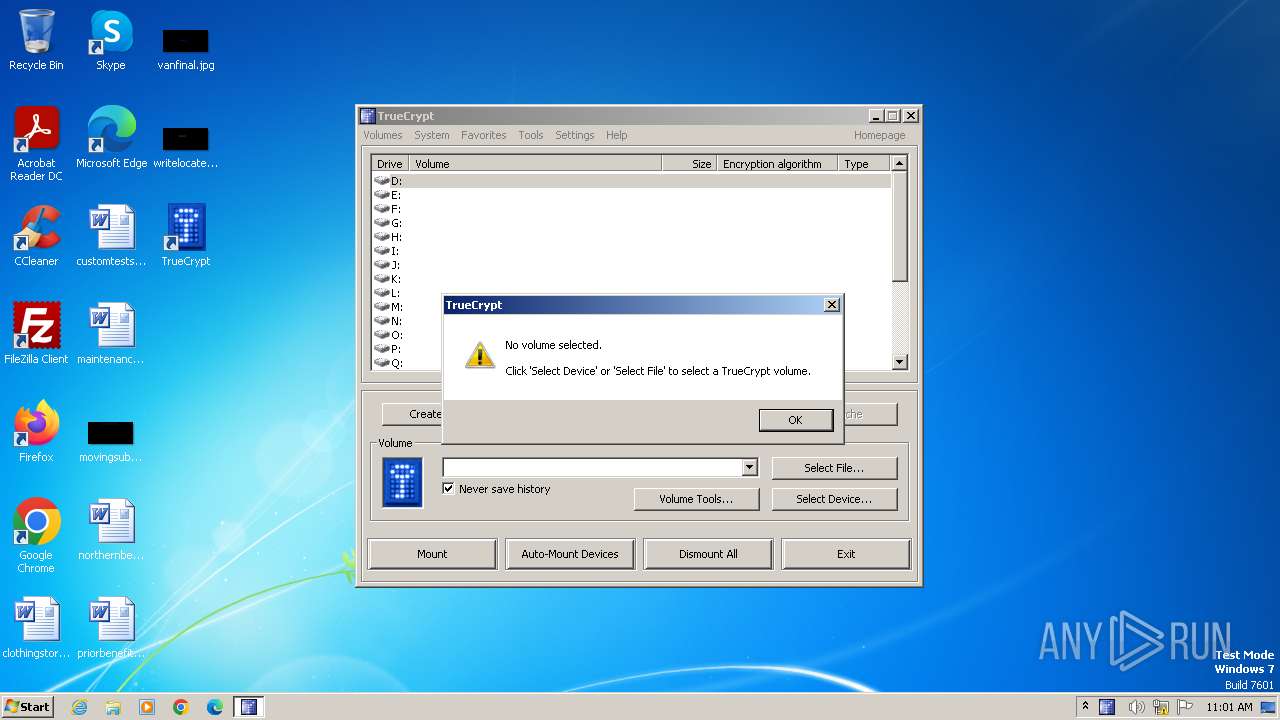Screen dimensions: 1280x720
Task: Click drive list scrollbar up arrow
Action: 899,163
